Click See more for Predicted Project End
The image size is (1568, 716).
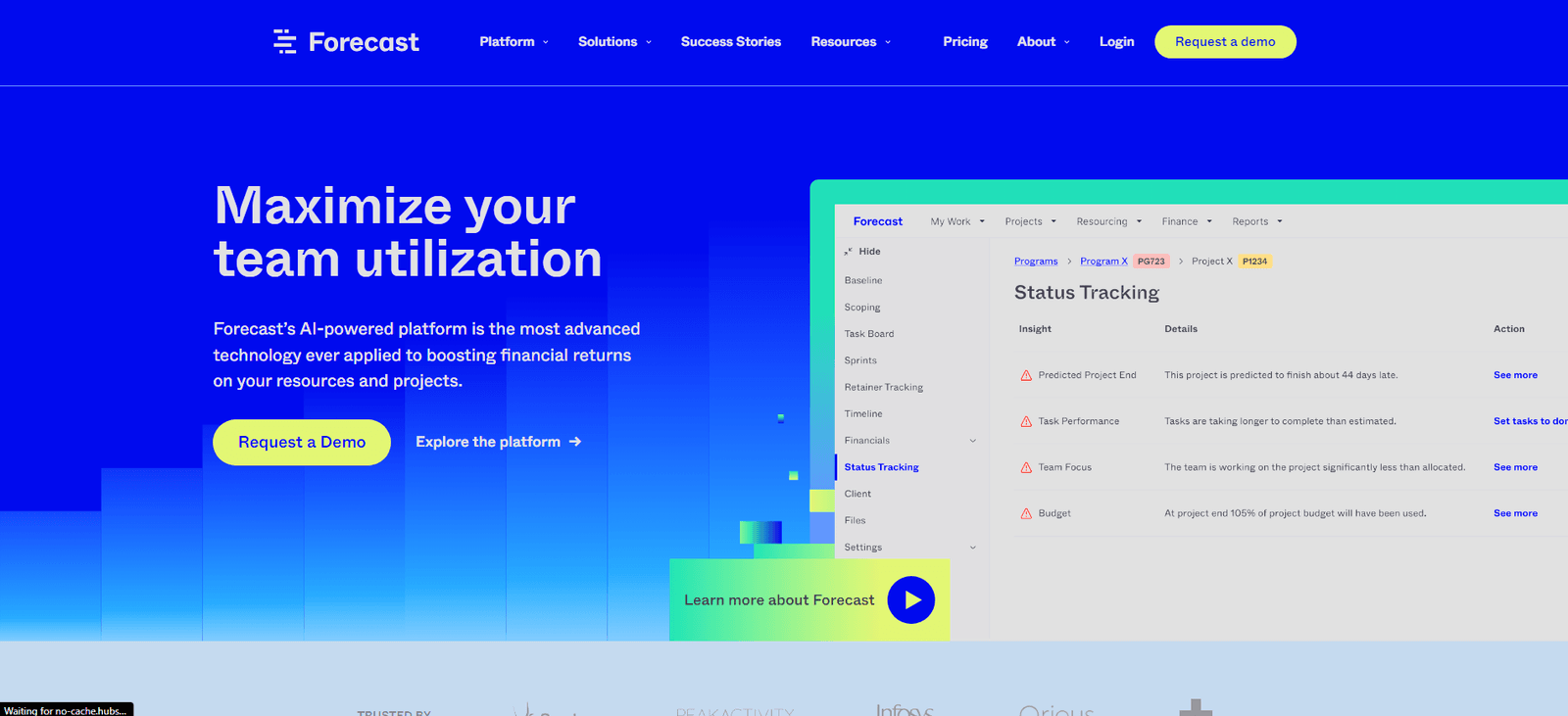pos(1515,375)
